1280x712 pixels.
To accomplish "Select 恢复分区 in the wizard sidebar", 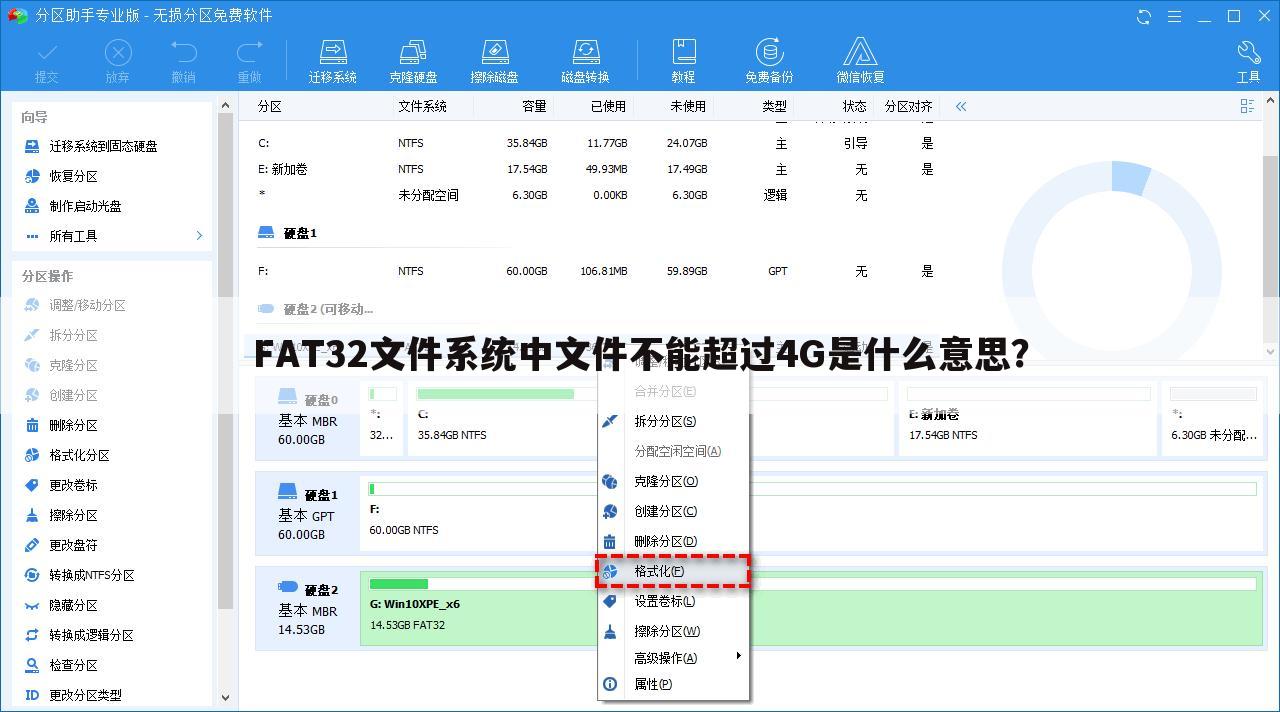I will tap(73, 176).
